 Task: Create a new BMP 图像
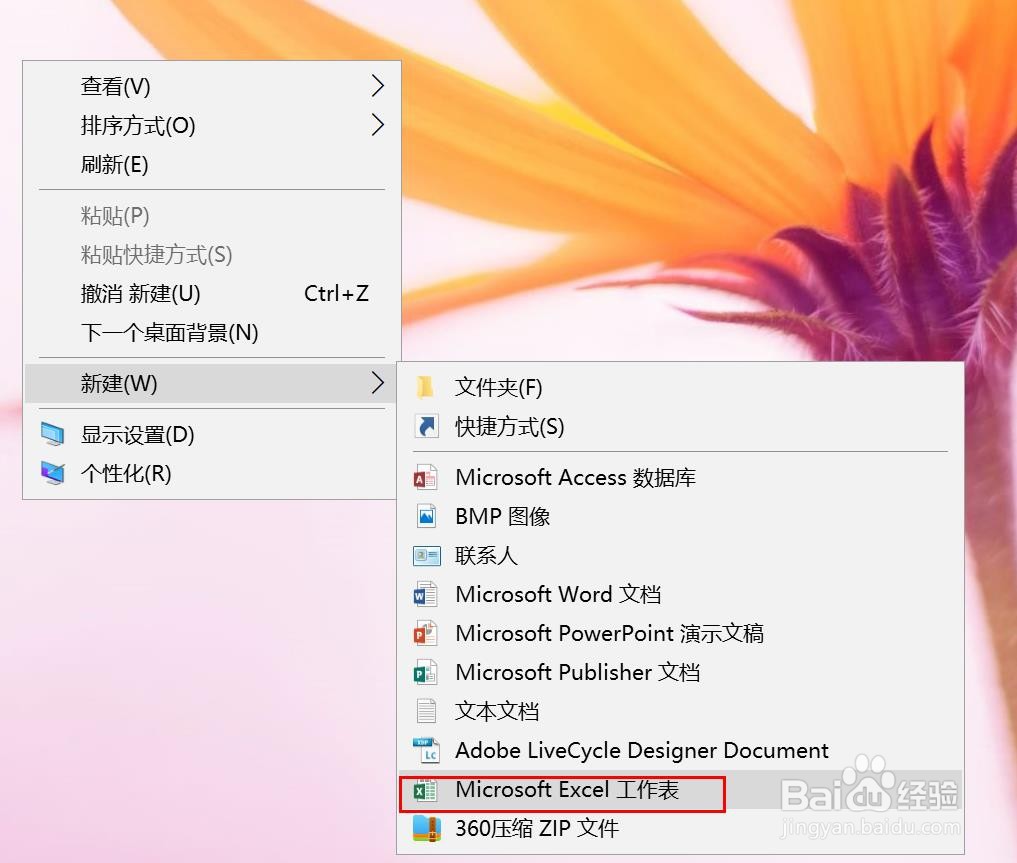(x=680, y=517)
